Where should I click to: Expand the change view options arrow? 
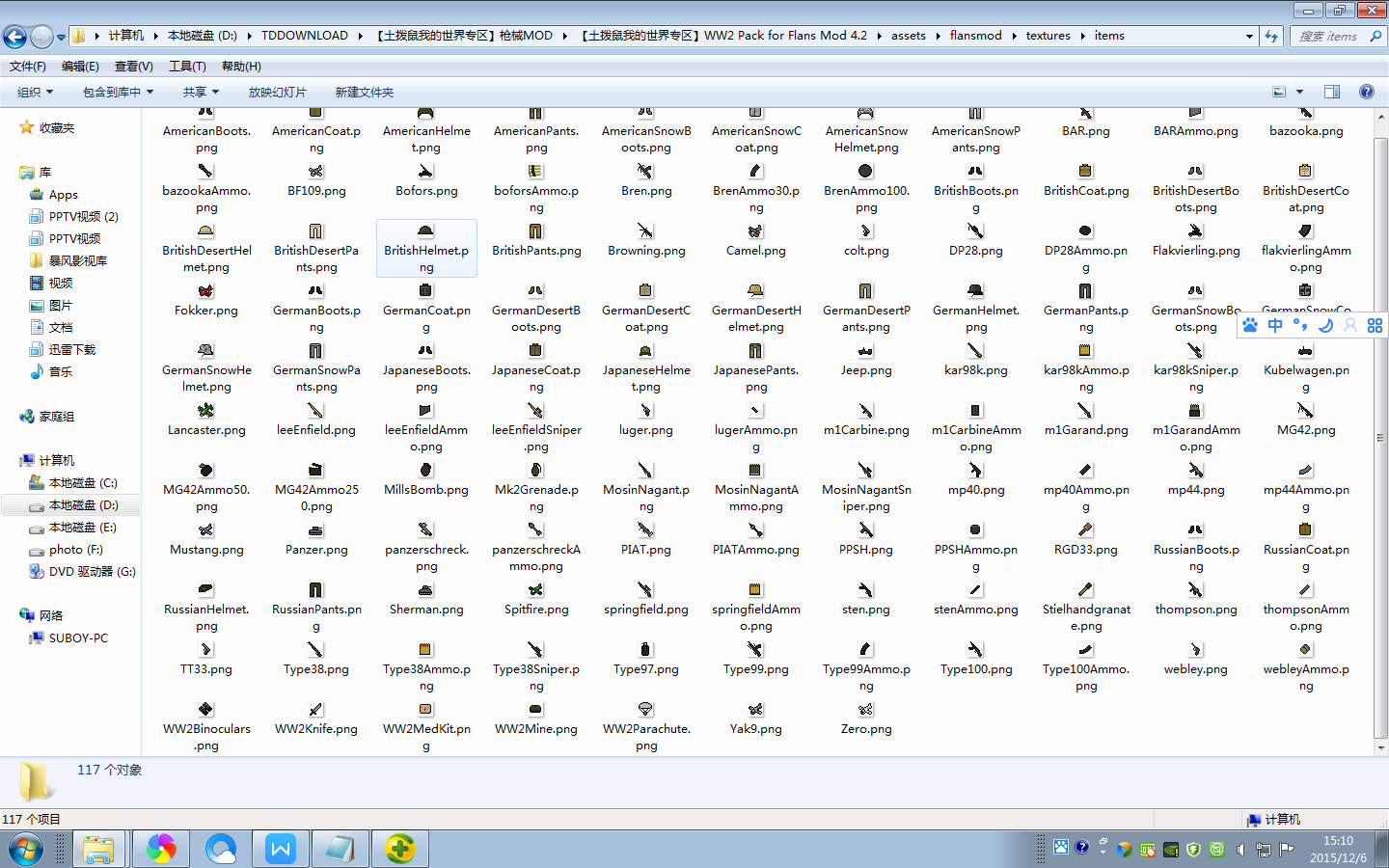point(1299,92)
